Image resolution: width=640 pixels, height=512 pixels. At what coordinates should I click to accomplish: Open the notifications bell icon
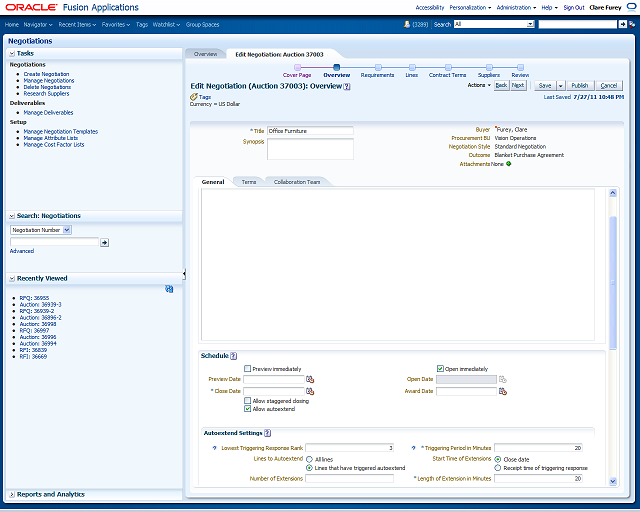[x=407, y=24]
